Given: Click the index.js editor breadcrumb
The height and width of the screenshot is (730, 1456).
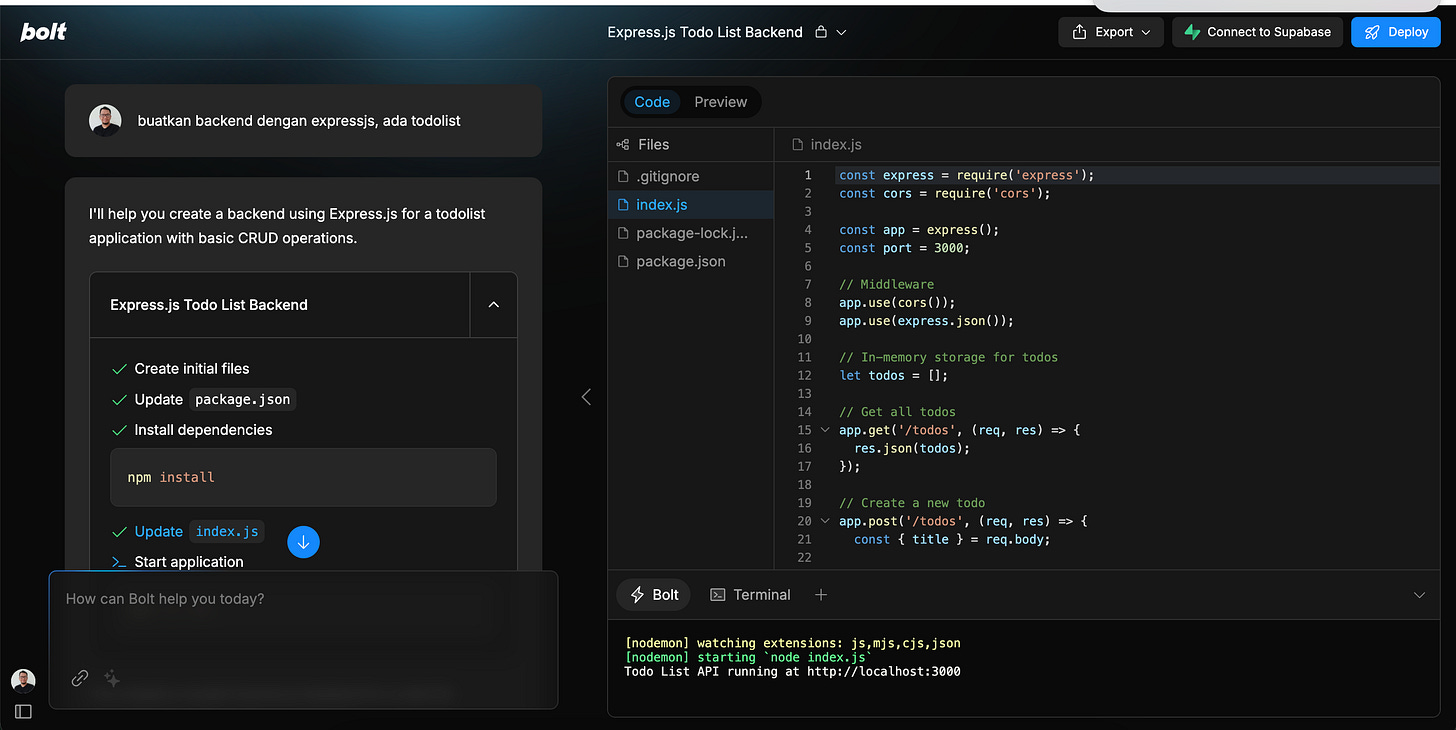Looking at the screenshot, I should [x=827, y=145].
